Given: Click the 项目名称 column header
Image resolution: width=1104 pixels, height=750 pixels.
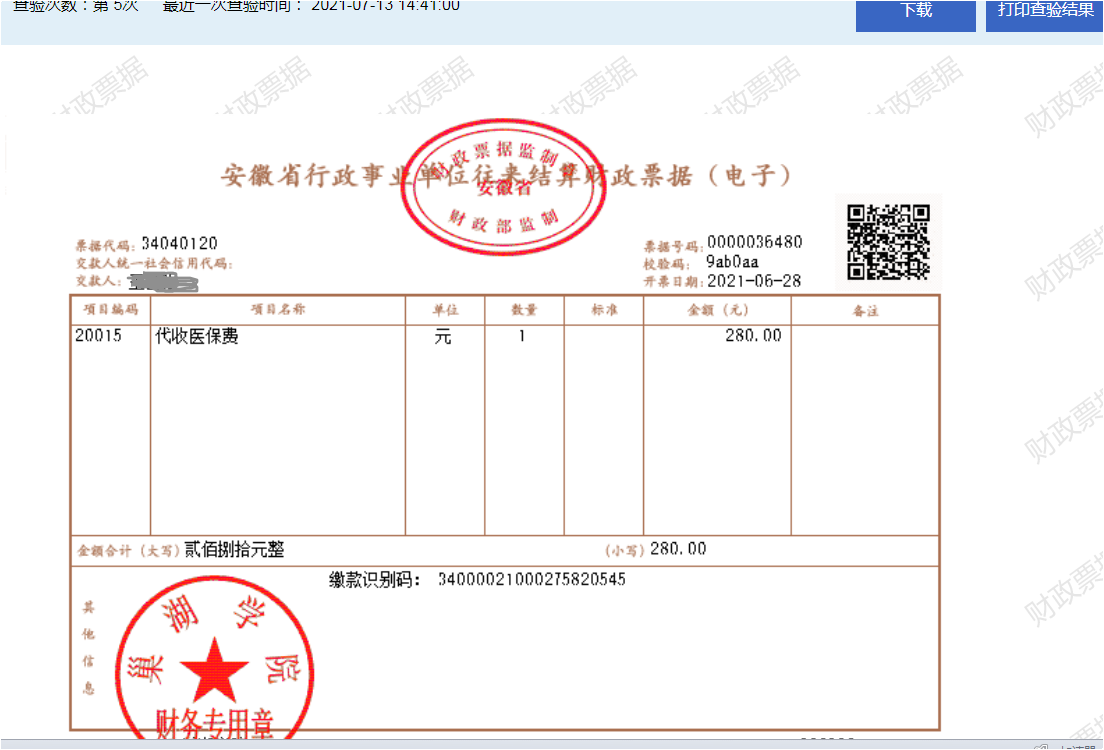Looking at the screenshot, I should [277, 311].
